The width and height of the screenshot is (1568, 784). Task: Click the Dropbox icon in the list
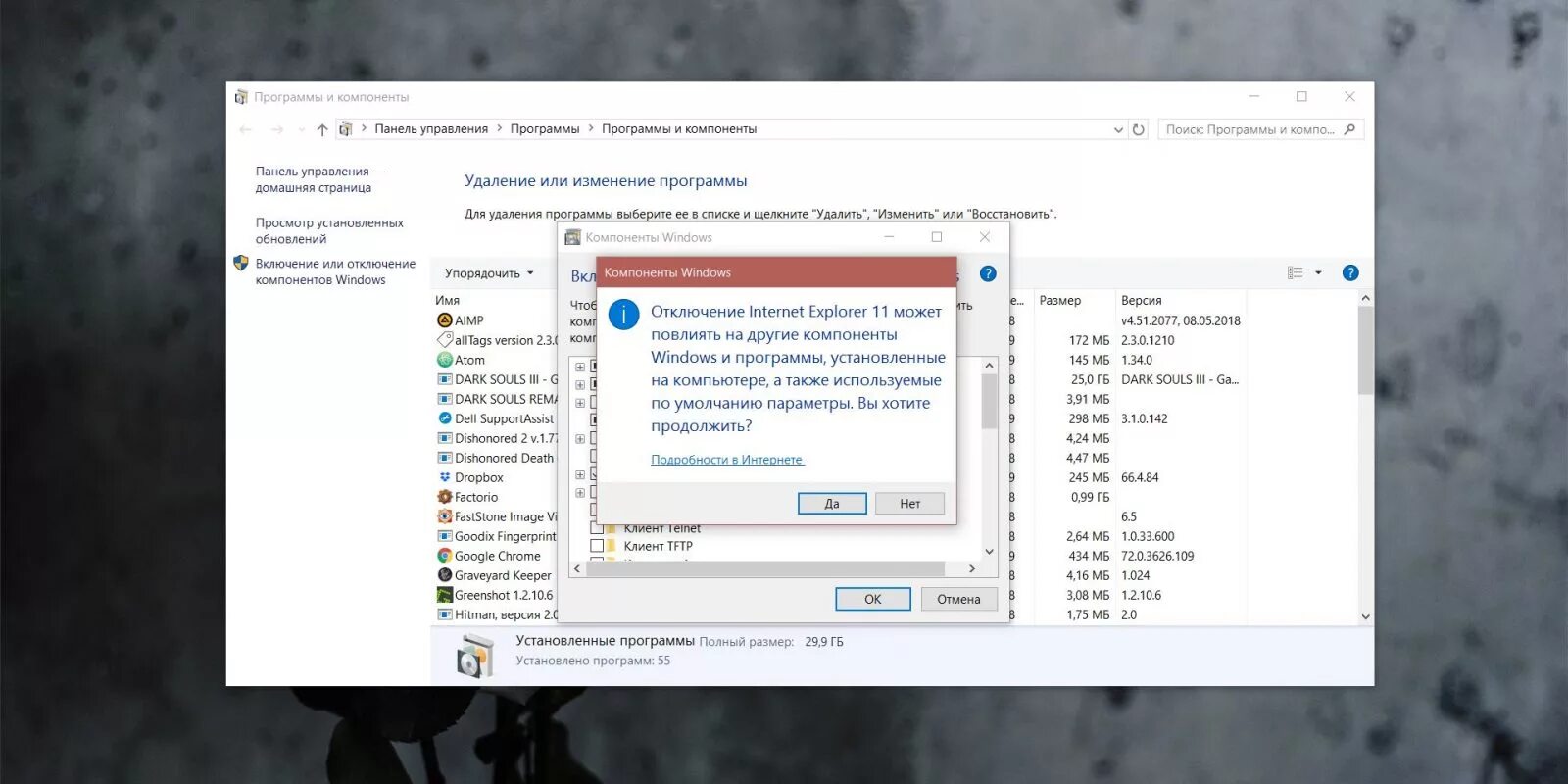444,477
